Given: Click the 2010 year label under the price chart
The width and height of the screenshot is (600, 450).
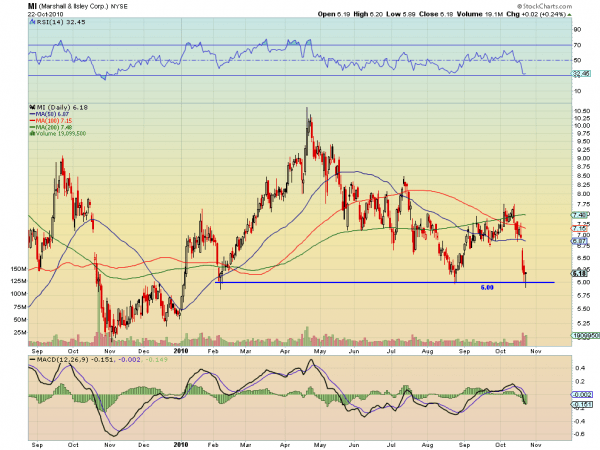Looking at the screenshot, I should click(x=181, y=351).
